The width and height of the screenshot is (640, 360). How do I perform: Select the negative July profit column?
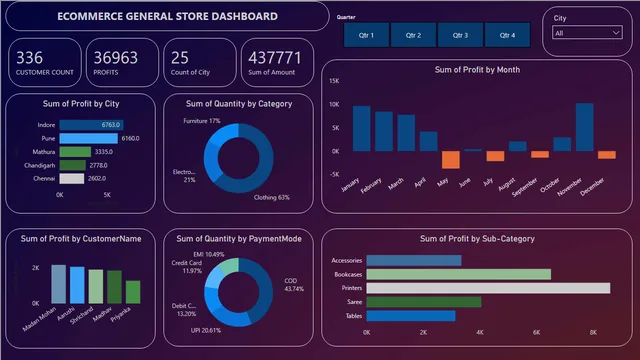(x=495, y=156)
